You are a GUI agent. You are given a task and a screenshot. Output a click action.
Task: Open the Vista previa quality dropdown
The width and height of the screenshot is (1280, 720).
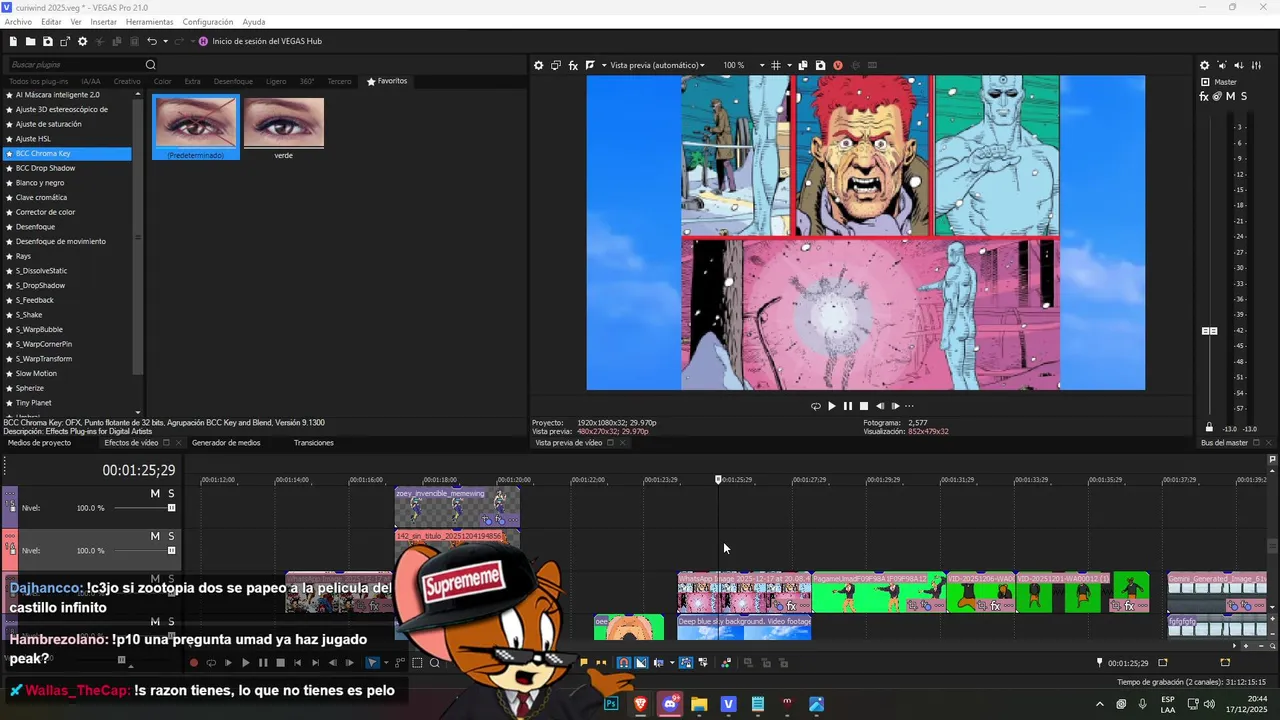[657, 65]
